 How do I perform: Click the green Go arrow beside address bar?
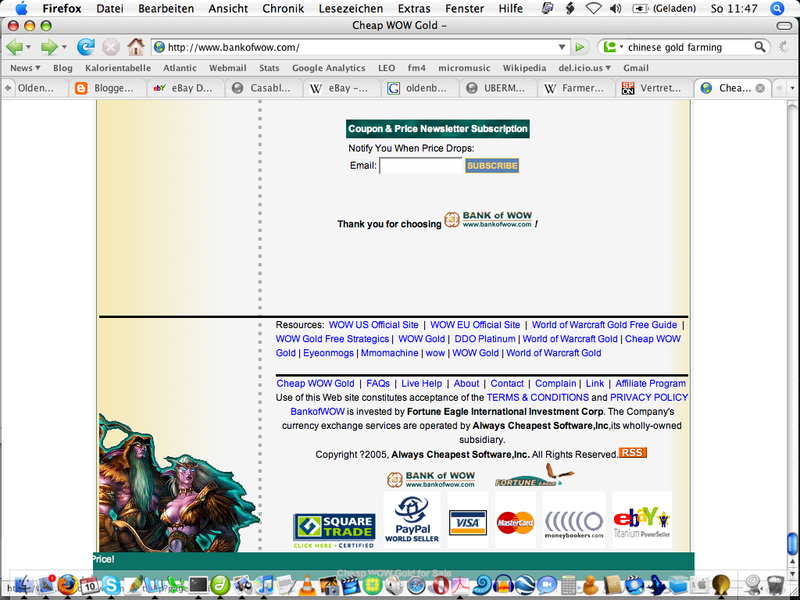tap(580, 47)
